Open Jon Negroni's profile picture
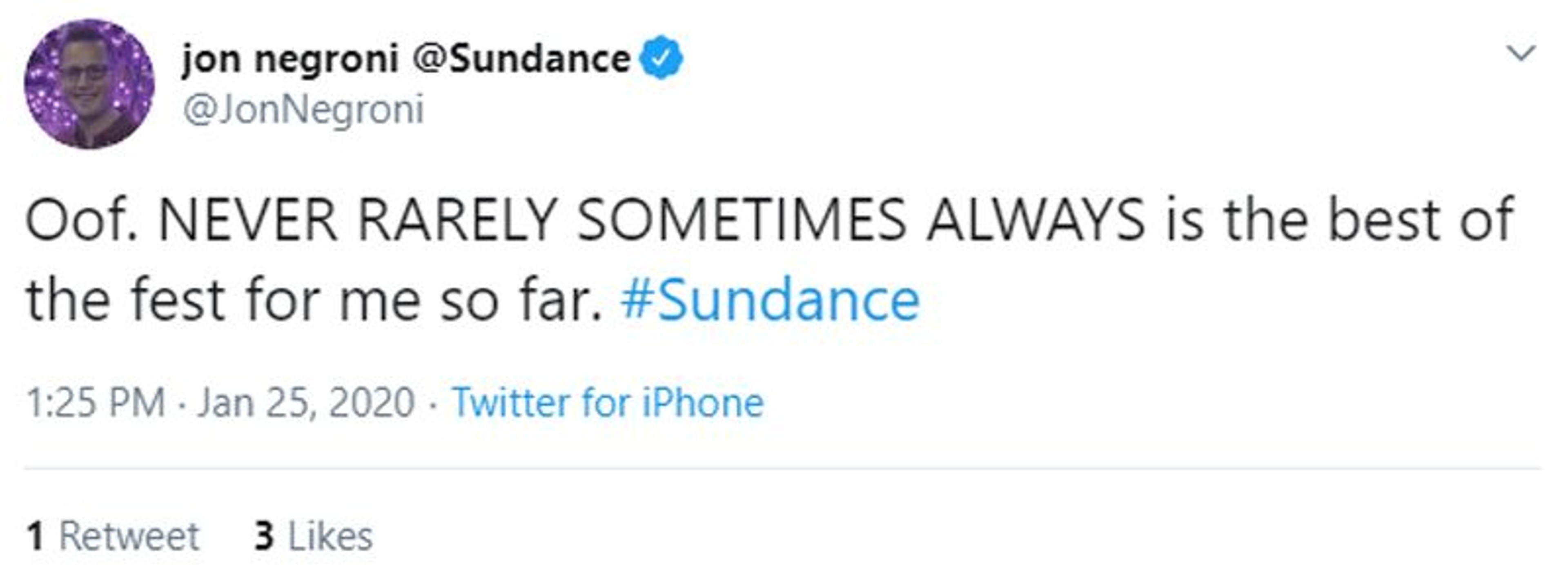 (x=89, y=84)
